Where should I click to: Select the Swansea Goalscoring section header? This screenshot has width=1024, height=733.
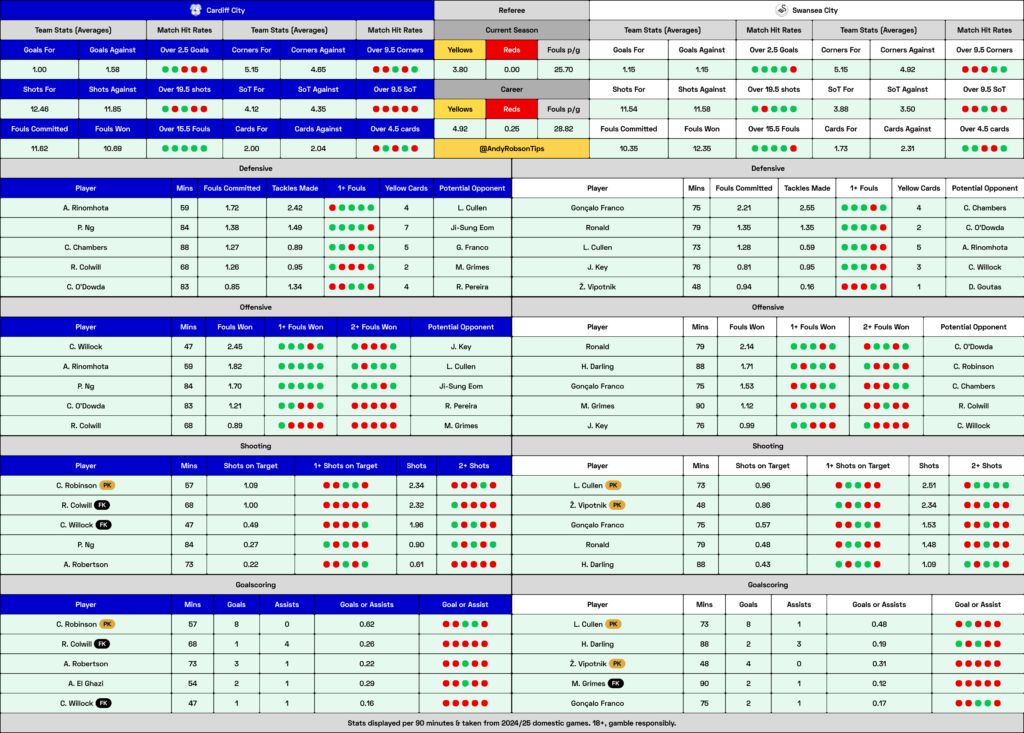[768, 585]
